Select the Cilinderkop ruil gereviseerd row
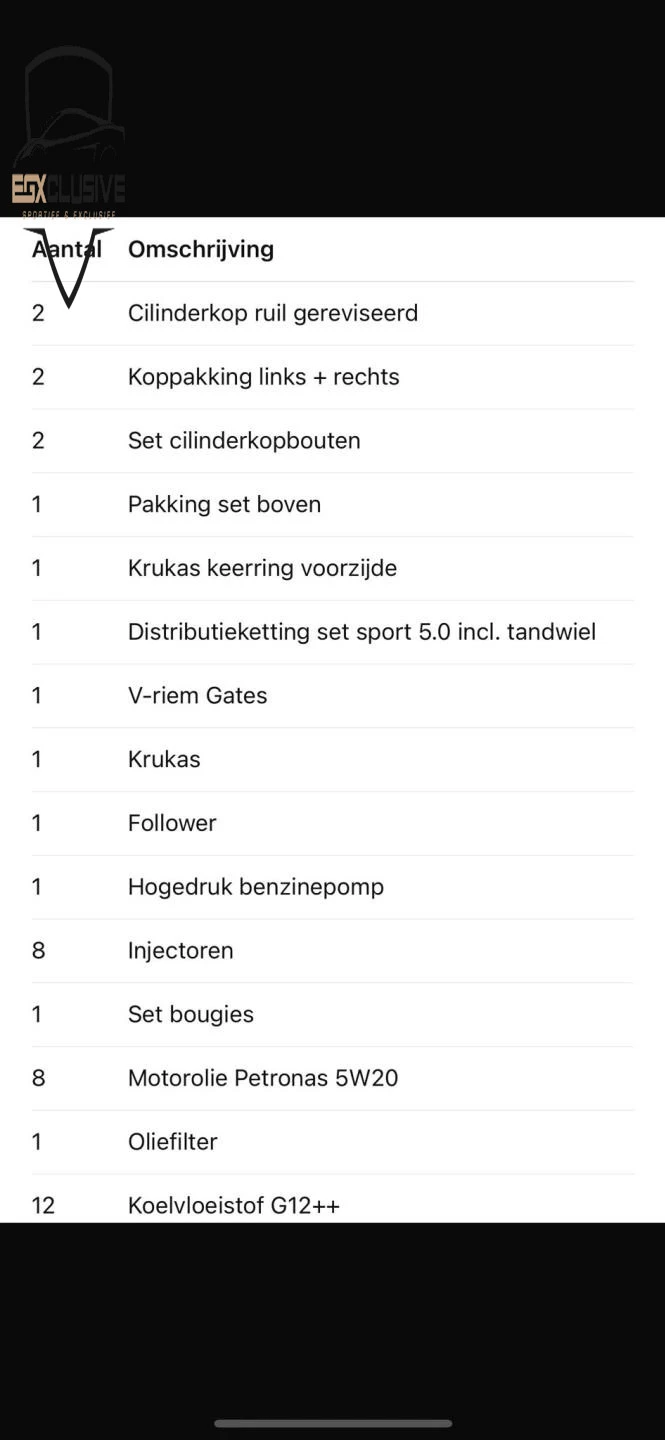Screen dimensions: 665x1440 click(273, 313)
